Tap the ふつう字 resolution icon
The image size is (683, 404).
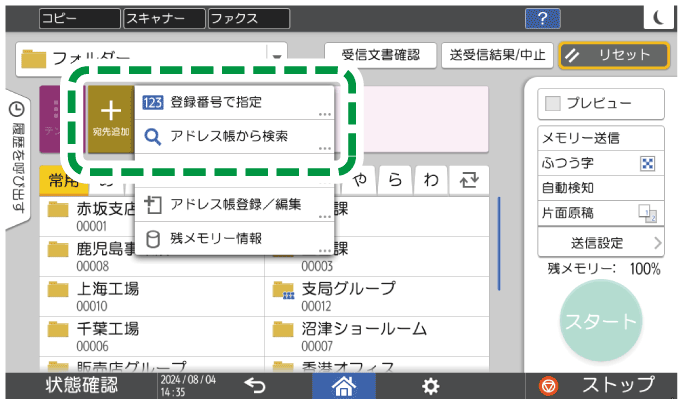[x=647, y=164]
